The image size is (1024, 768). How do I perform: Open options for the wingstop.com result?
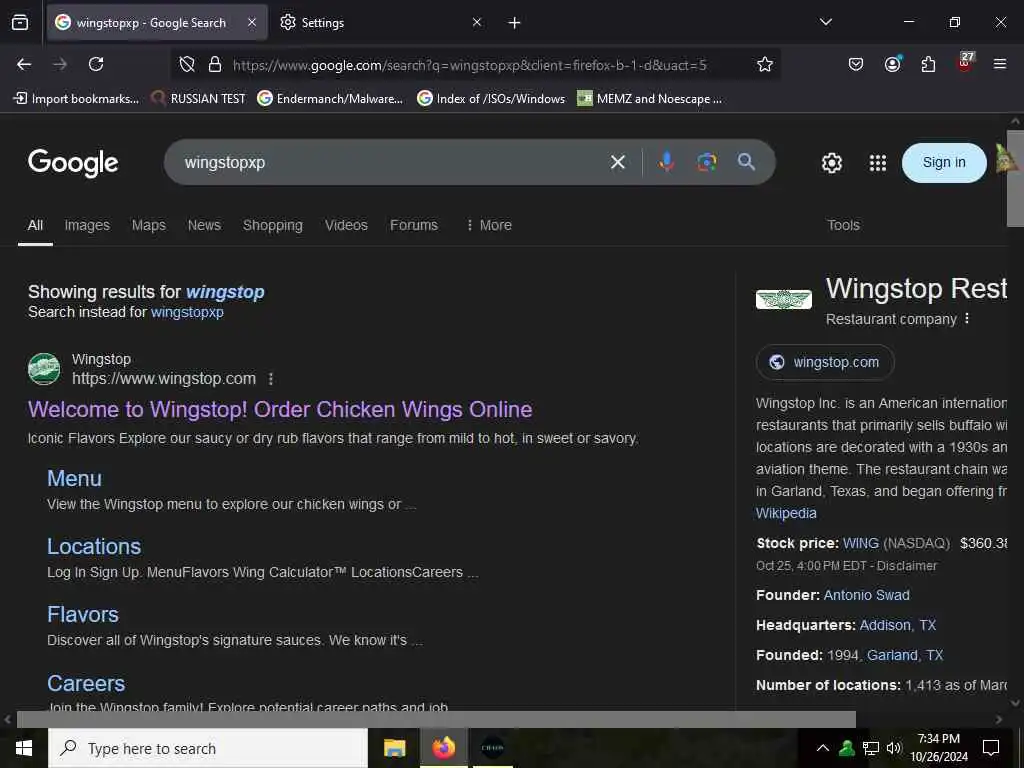pyautogui.click(x=270, y=379)
